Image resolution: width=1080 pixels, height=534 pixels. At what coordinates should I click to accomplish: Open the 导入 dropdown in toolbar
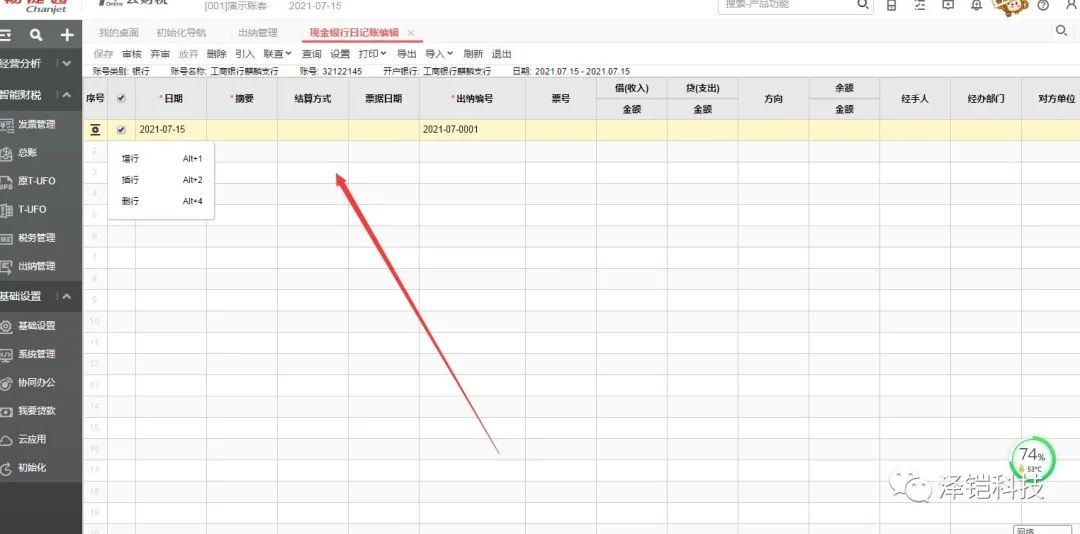pos(439,54)
